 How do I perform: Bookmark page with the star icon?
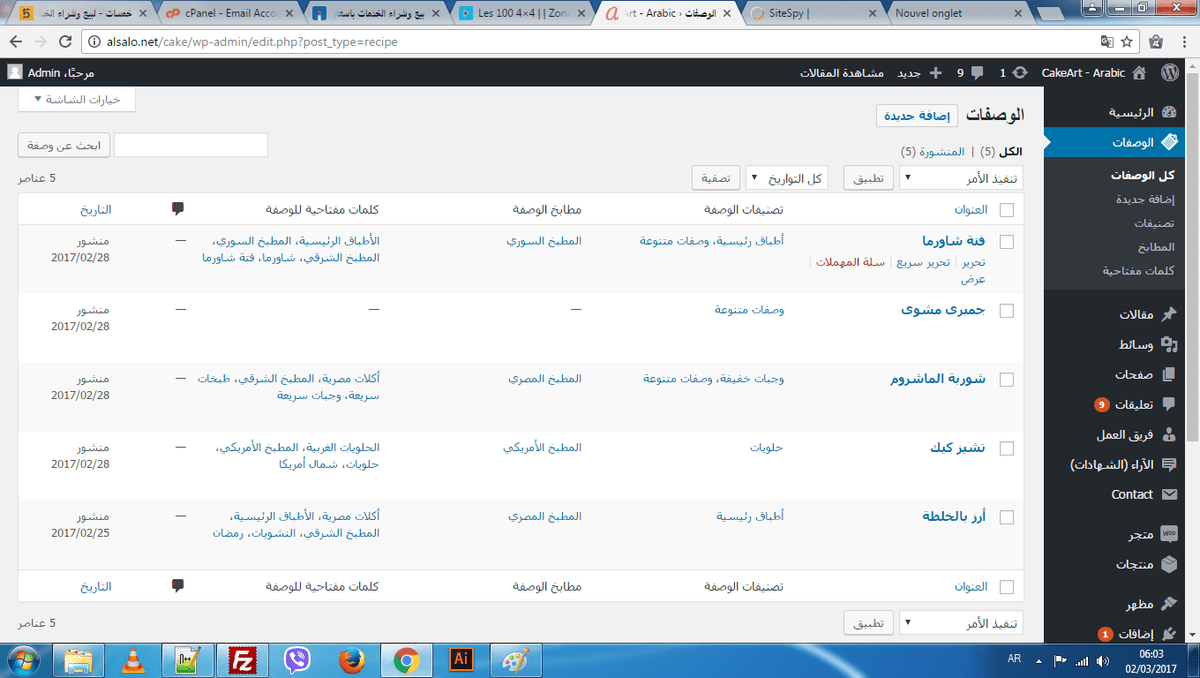point(1126,42)
